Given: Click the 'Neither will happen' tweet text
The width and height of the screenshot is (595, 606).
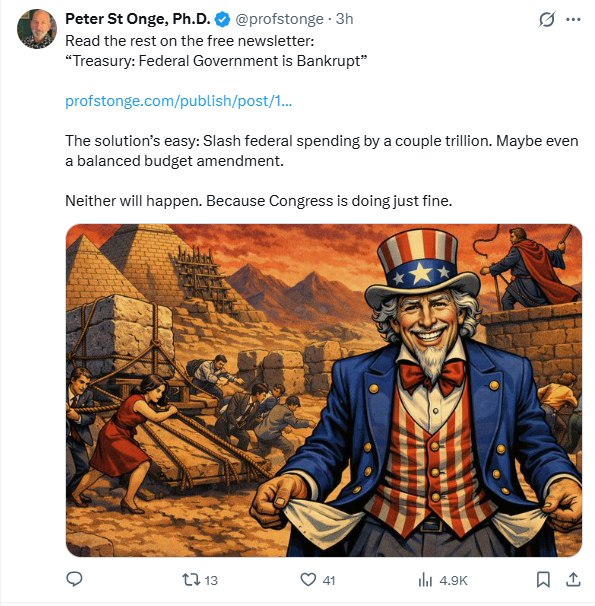Looking at the screenshot, I should click(258, 201).
